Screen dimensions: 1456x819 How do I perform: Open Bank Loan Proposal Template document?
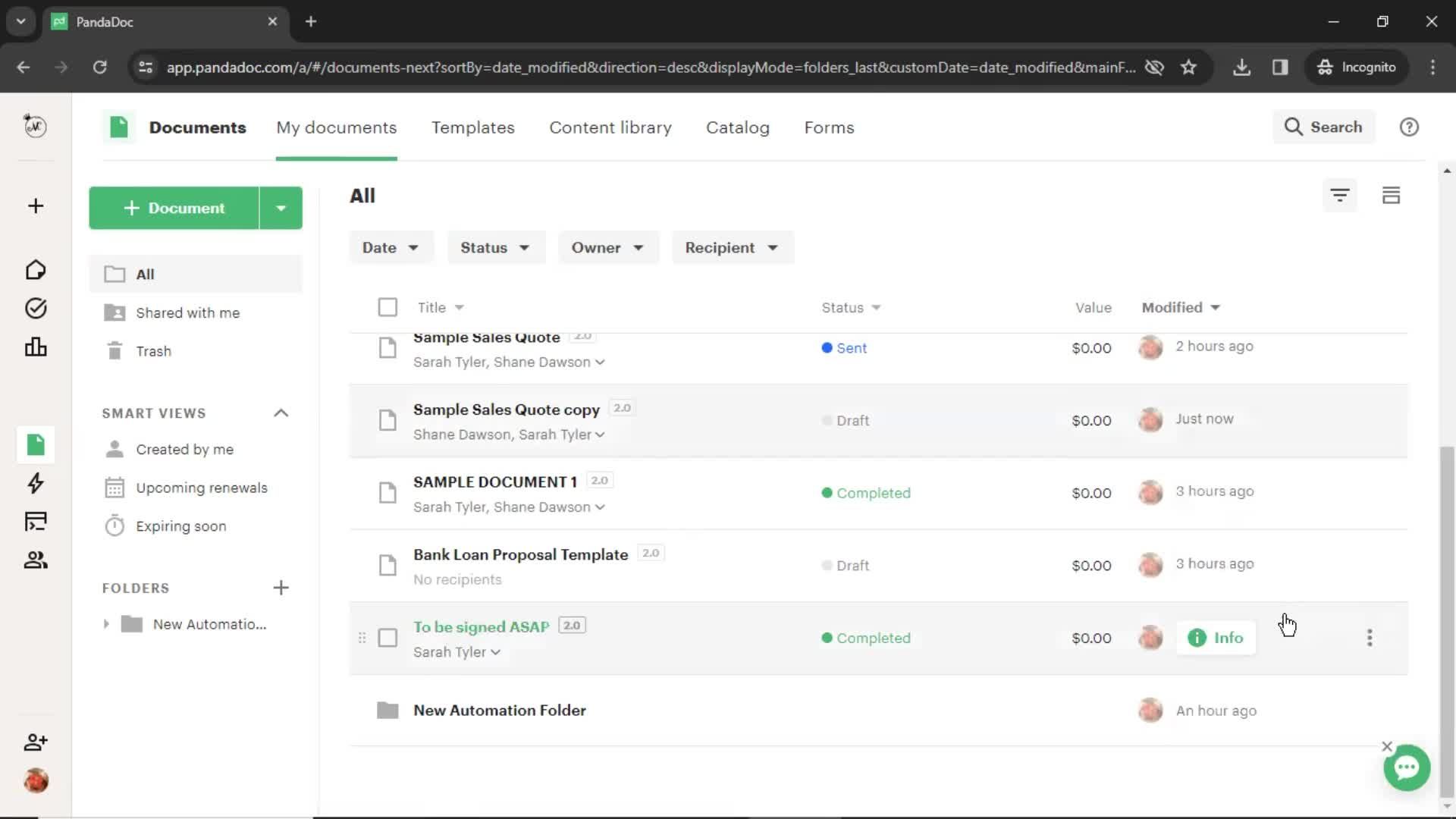[x=520, y=554]
